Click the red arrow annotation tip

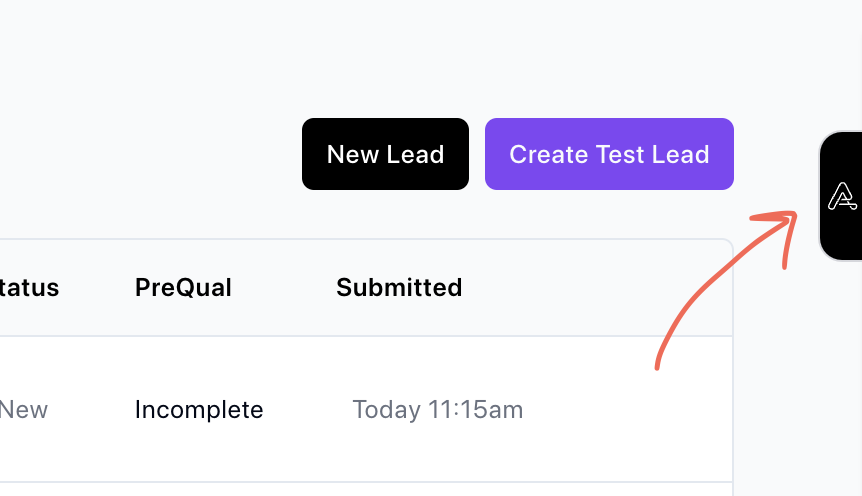(x=794, y=213)
